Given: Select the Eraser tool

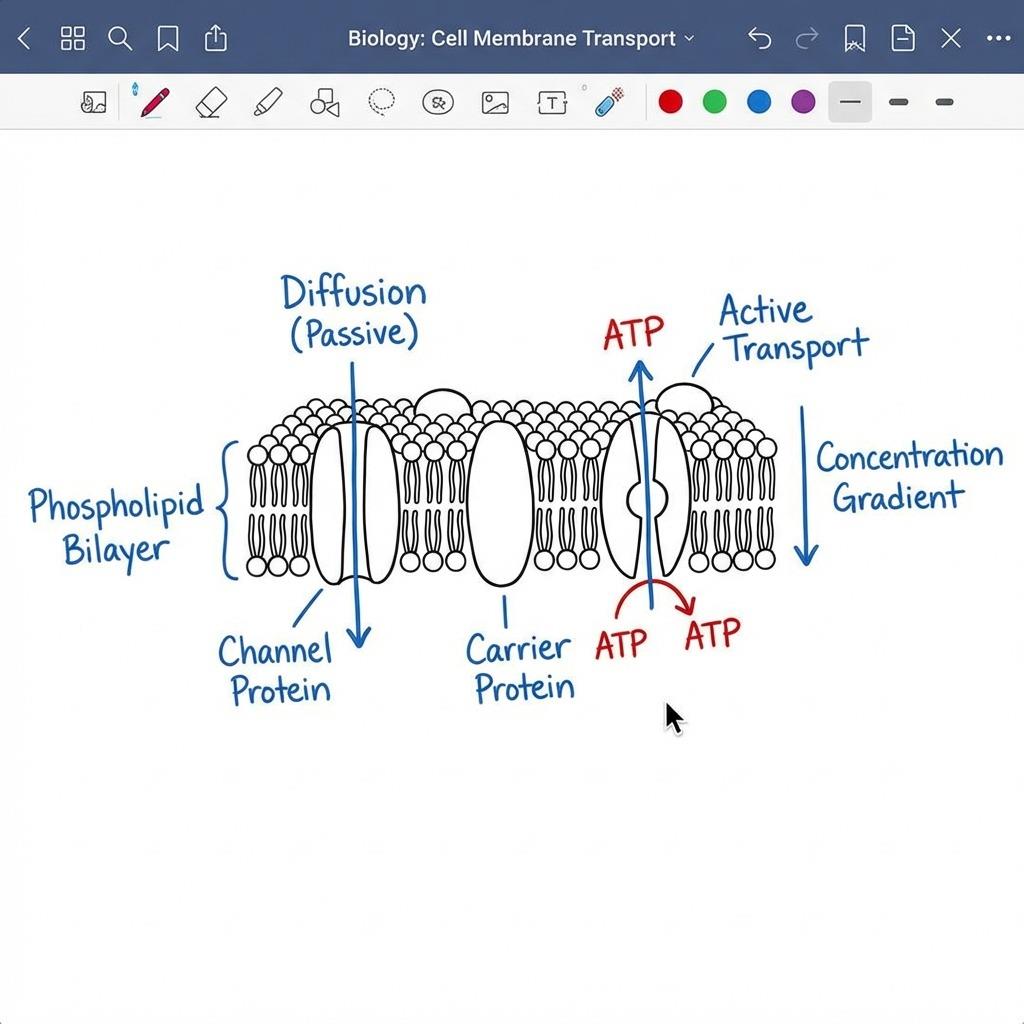Looking at the screenshot, I should 211,102.
